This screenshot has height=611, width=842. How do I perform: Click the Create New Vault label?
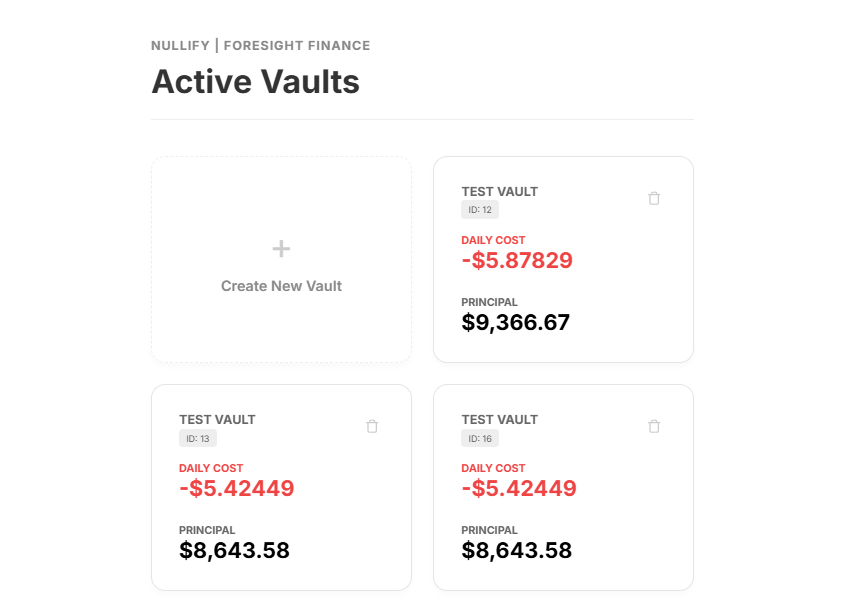pos(281,286)
